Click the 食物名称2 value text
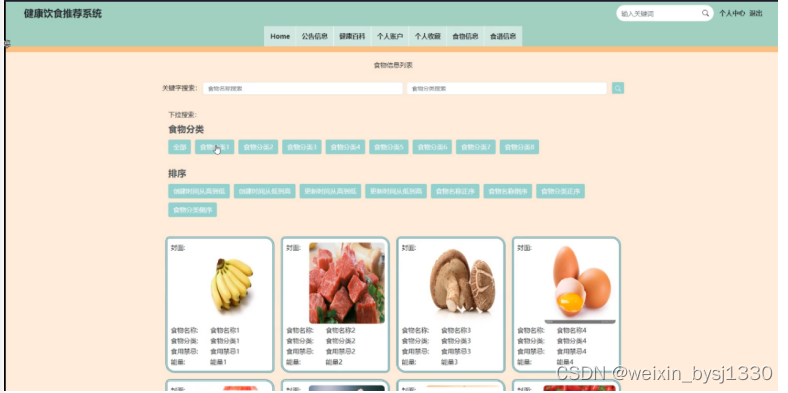Image resolution: width=788 pixels, height=393 pixels. coord(341,331)
